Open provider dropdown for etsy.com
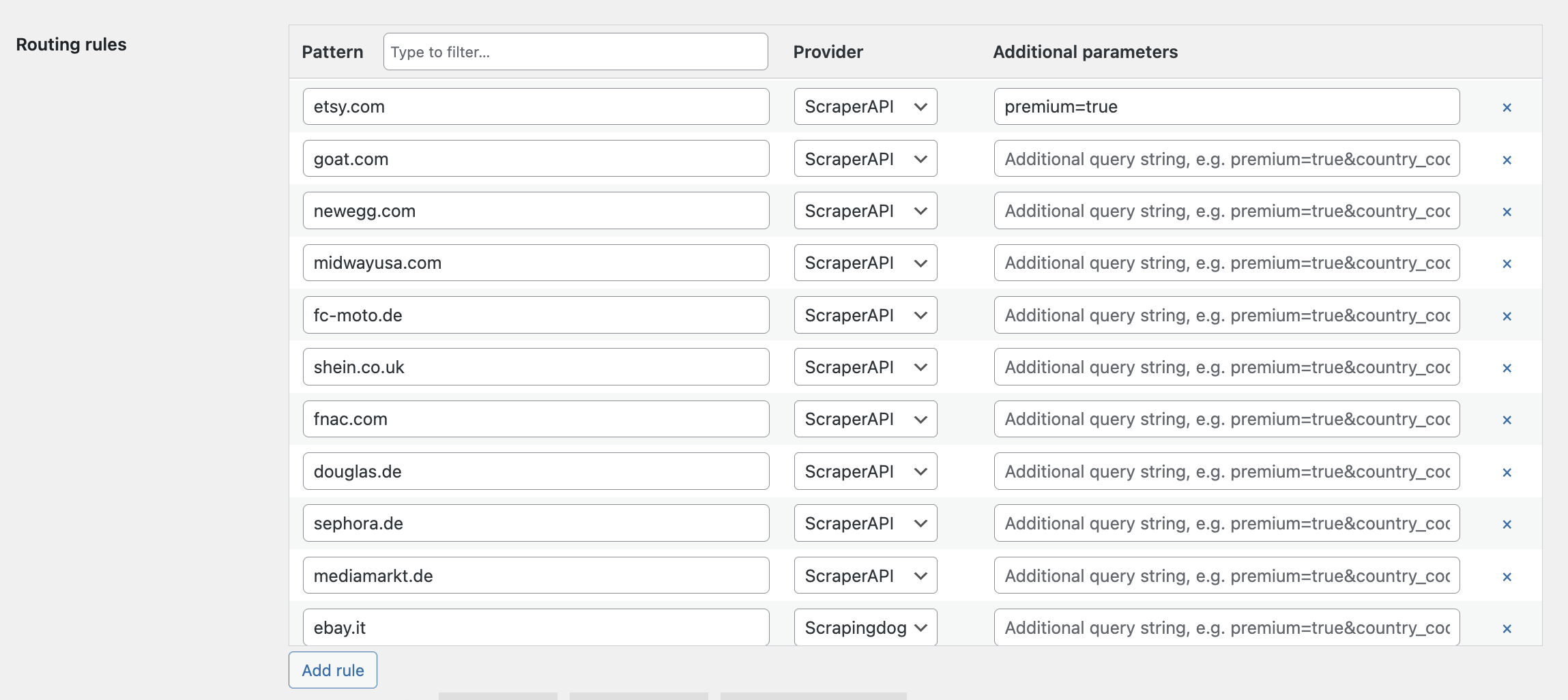1568x700 pixels. pyautogui.click(x=865, y=106)
